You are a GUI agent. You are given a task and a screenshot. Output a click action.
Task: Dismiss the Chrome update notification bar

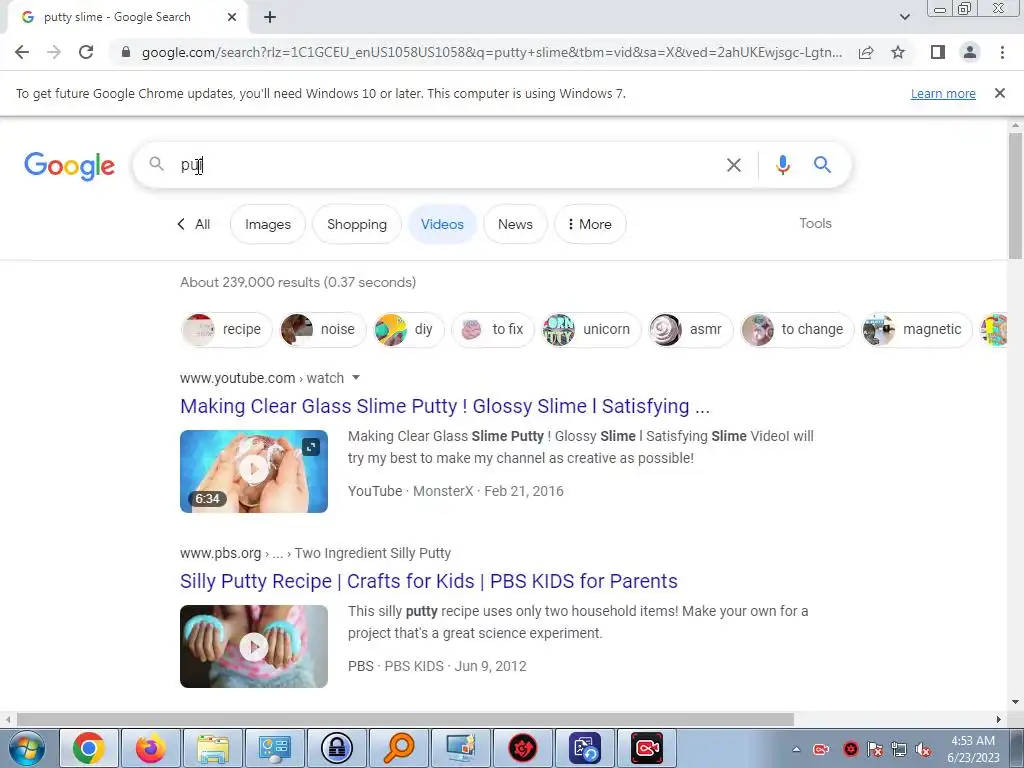tap(999, 93)
